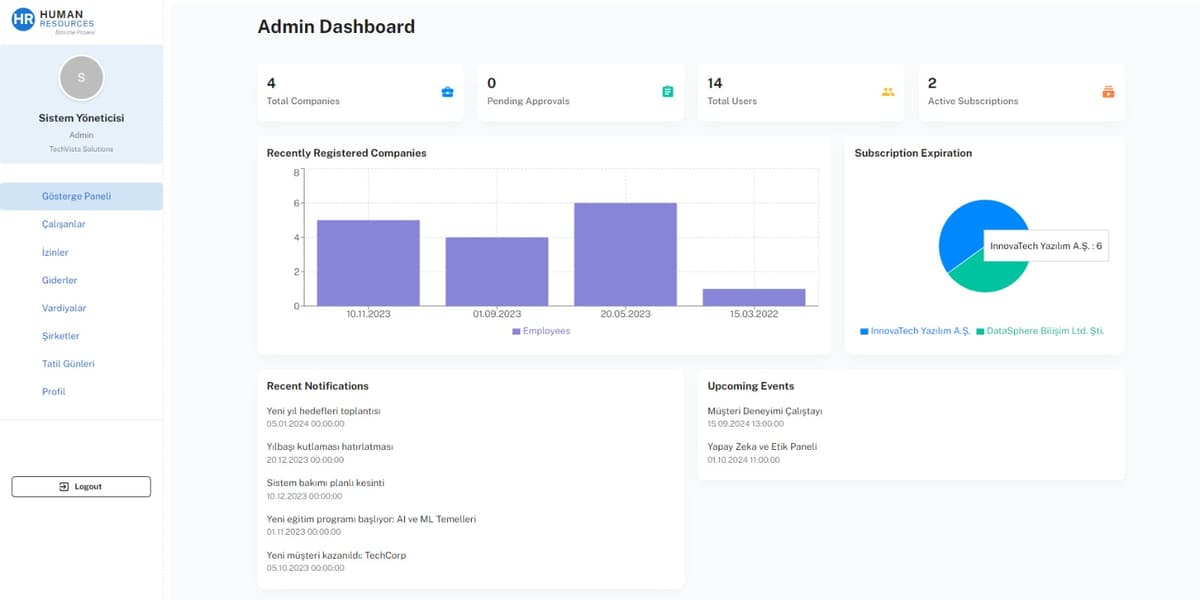This screenshot has width=1200, height=600.
Task: Toggle DataSphere Bilişim Ltd. Şti. legend entry
Action: 1040,331
